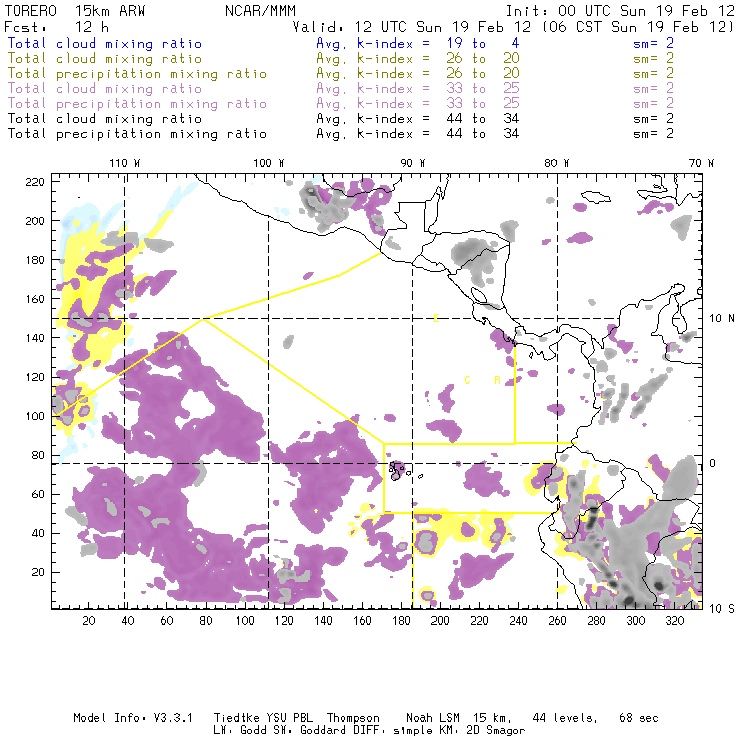Click the 320 tick label on horizontal axis

[x=675, y=621]
